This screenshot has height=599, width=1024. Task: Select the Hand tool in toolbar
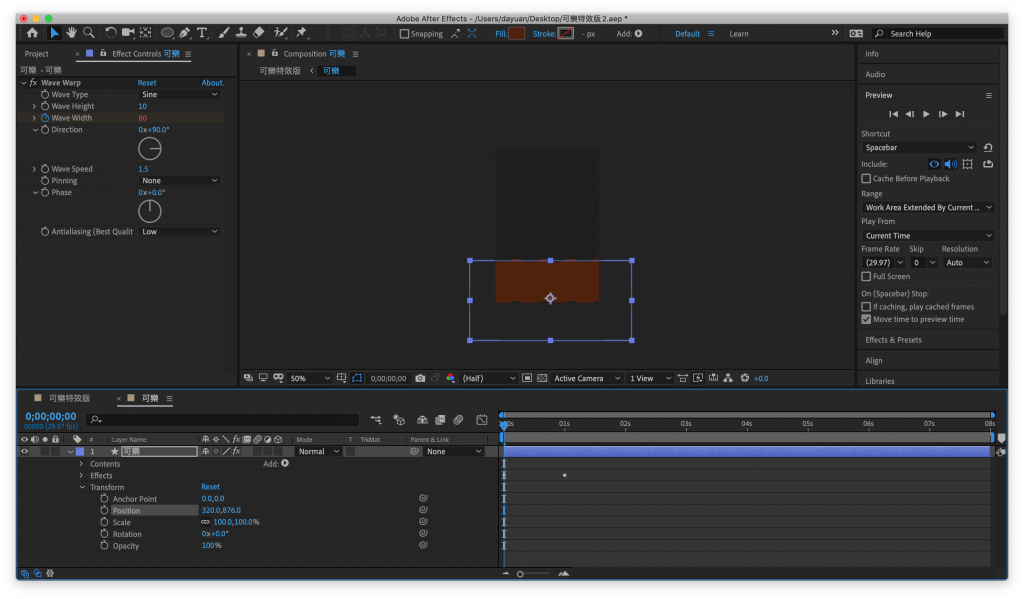pos(72,33)
